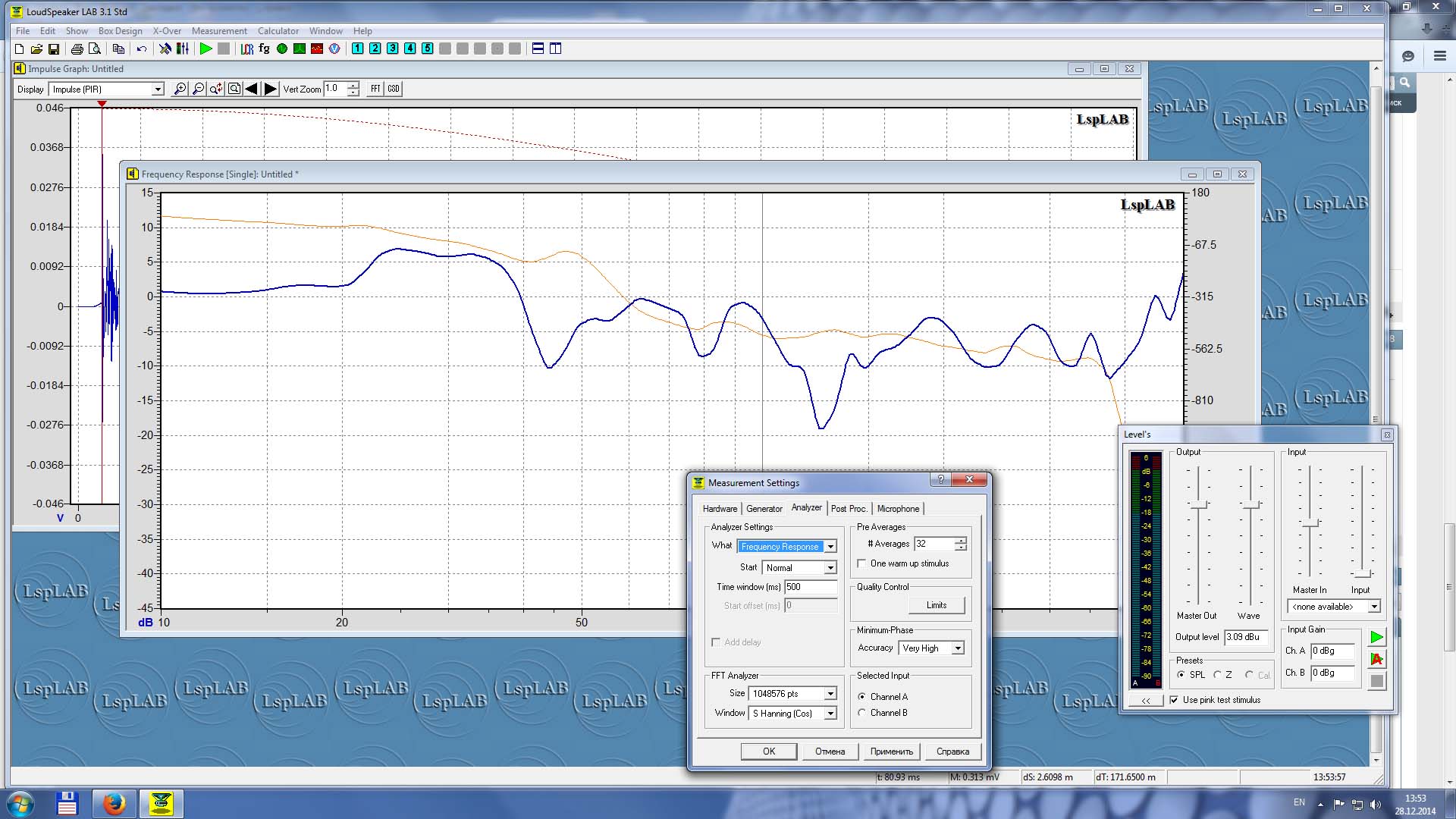
Task: Open the Calculator menu
Action: pos(278,31)
